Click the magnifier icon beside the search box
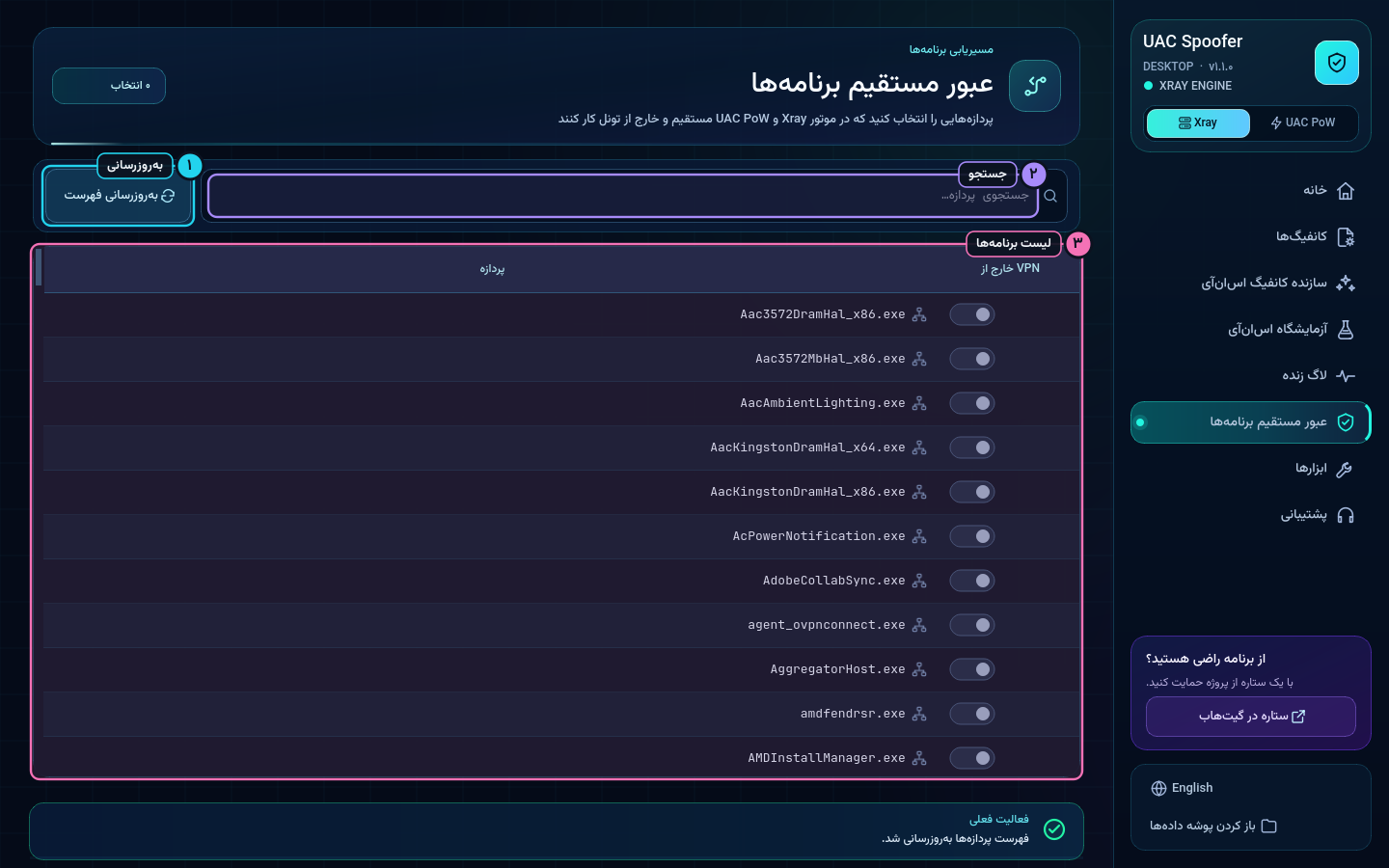Viewport: 1389px width, 868px height. pos(1050,196)
